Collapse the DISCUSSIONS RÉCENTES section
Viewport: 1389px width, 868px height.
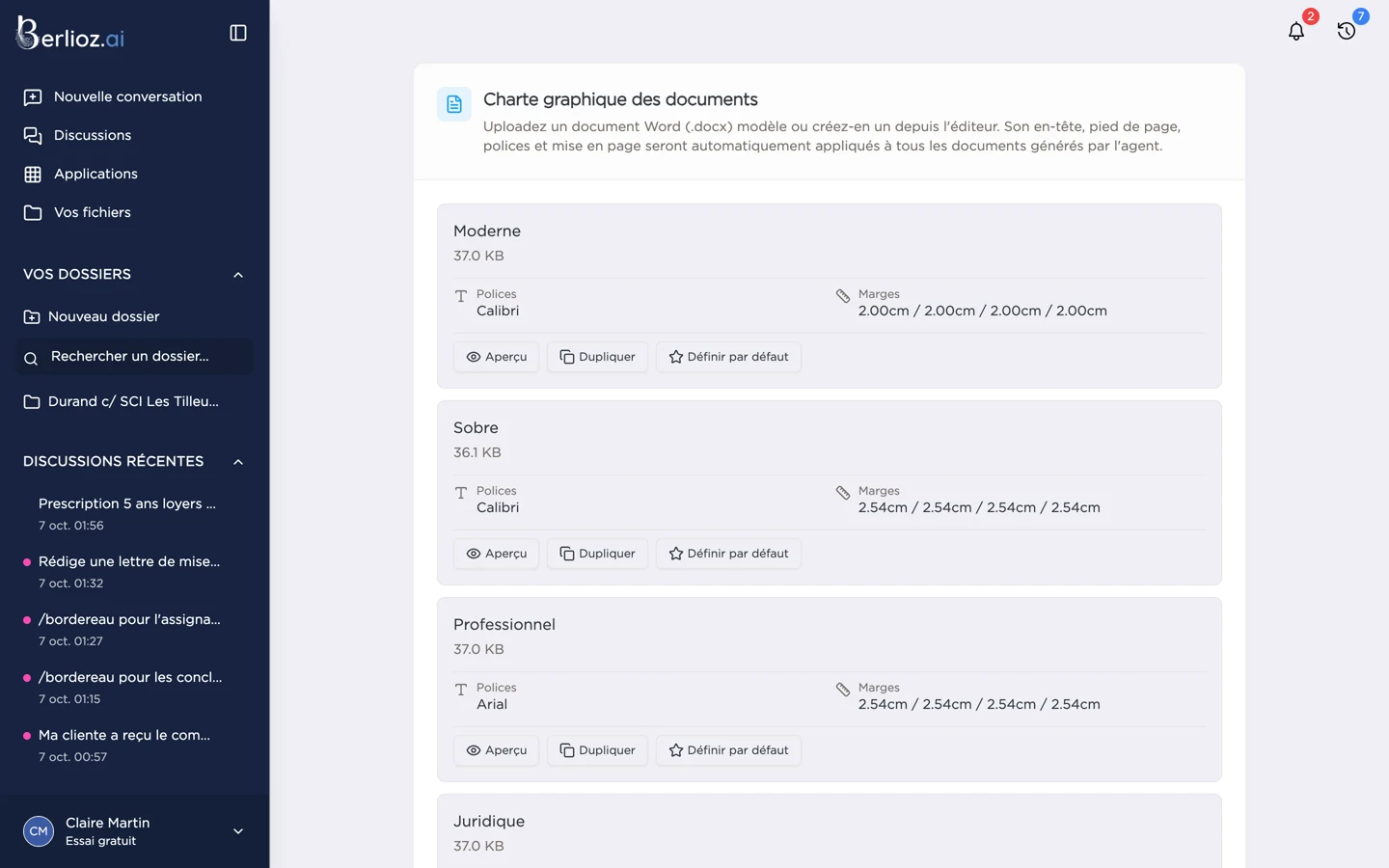(x=238, y=462)
